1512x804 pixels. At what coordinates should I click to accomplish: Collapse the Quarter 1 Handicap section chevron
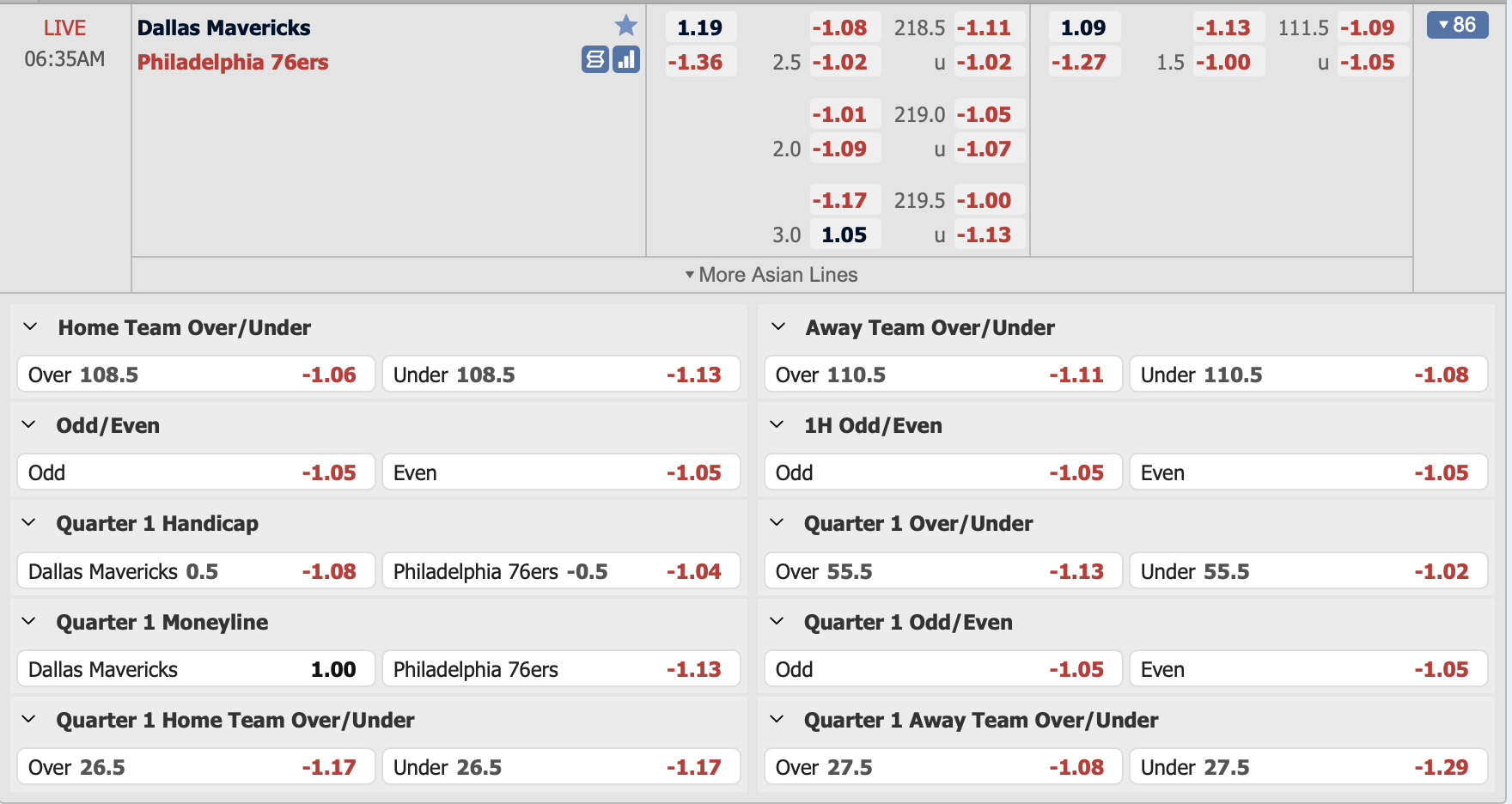tap(29, 523)
